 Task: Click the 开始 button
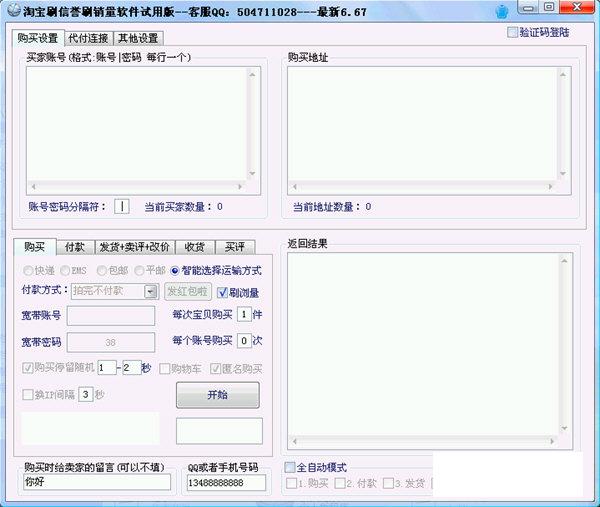217,395
